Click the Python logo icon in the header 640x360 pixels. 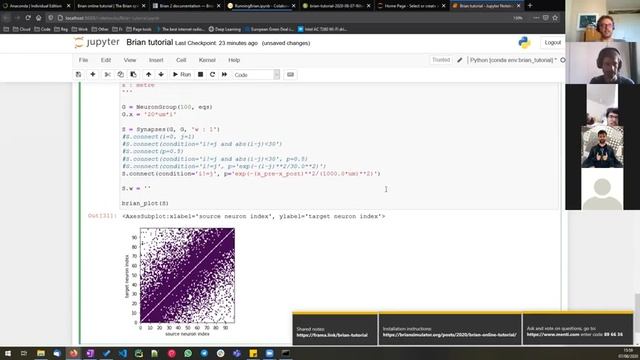point(524,42)
